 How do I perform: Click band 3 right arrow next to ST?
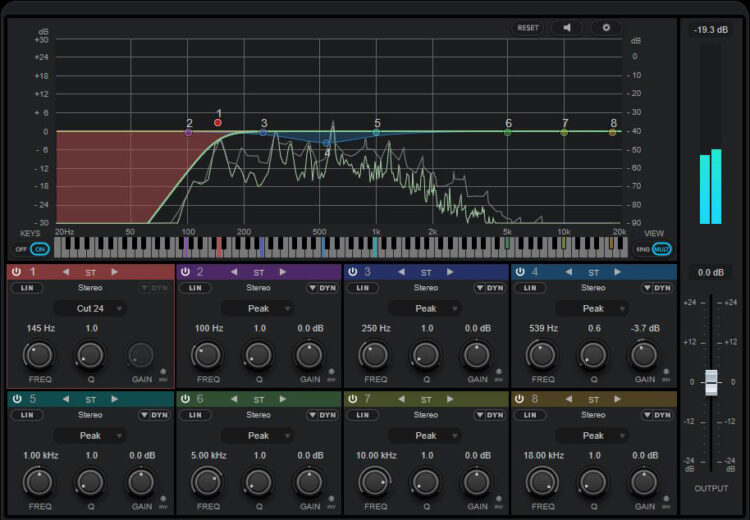pos(450,272)
